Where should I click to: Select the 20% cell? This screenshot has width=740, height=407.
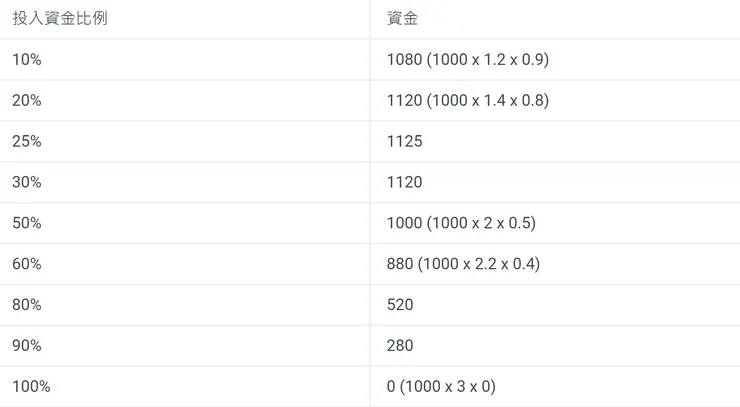coord(27,100)
